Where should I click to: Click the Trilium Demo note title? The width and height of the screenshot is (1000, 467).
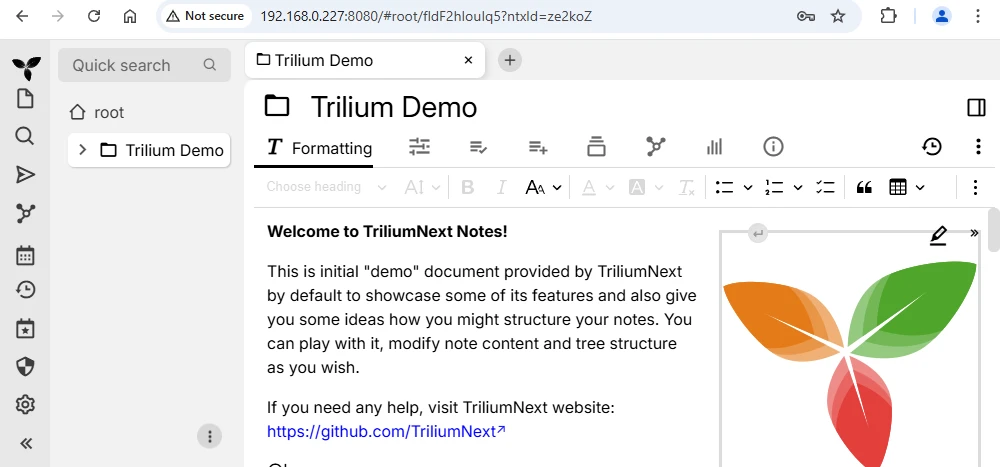click(394, 108)
